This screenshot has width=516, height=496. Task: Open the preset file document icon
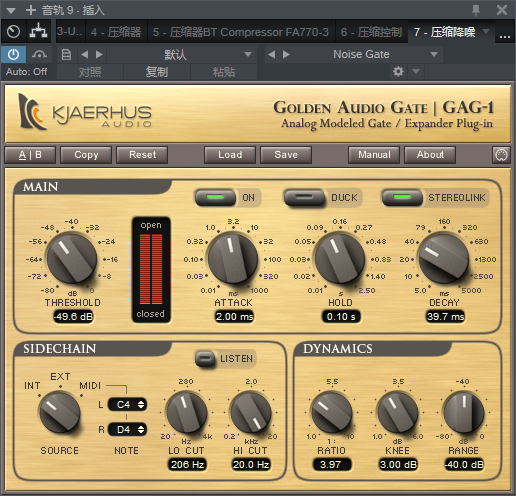pyautogui.click(x=66, y=54)
